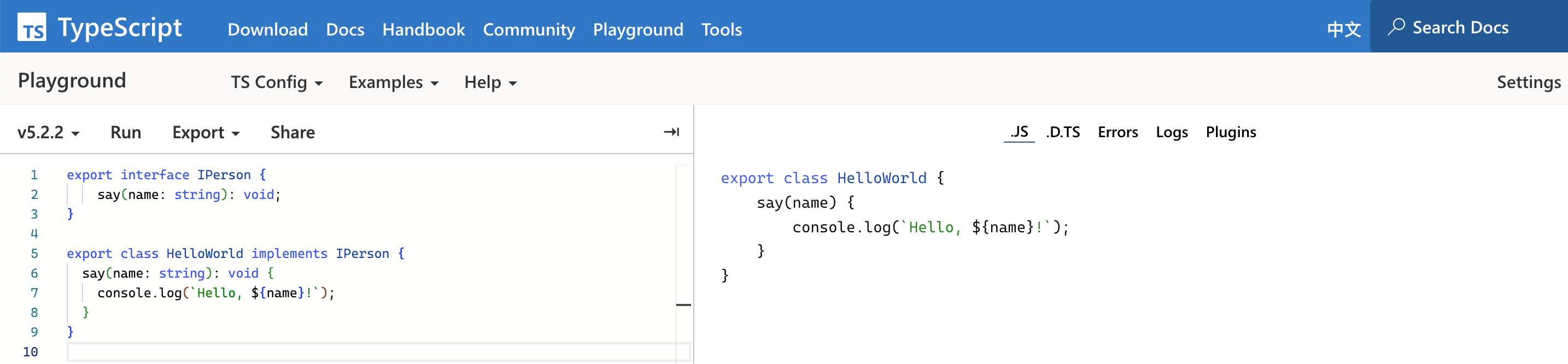Click 'say(name: string): void;' on line 2

click(189, 195)
